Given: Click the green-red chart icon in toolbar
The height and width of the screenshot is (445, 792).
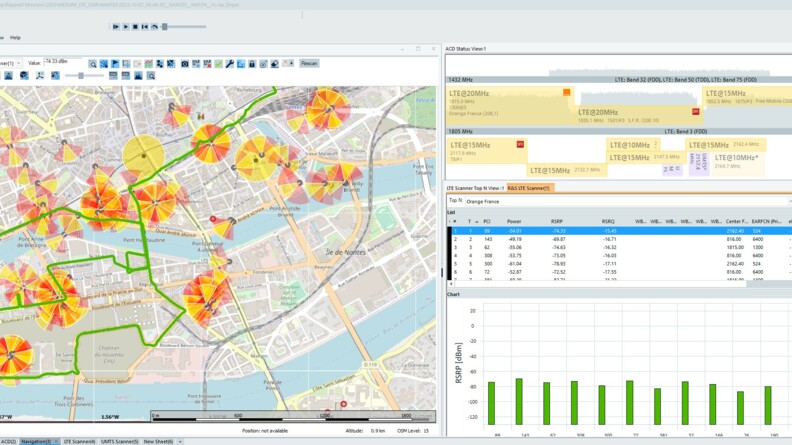Looking at the screenshot, I should pos(149,64).
